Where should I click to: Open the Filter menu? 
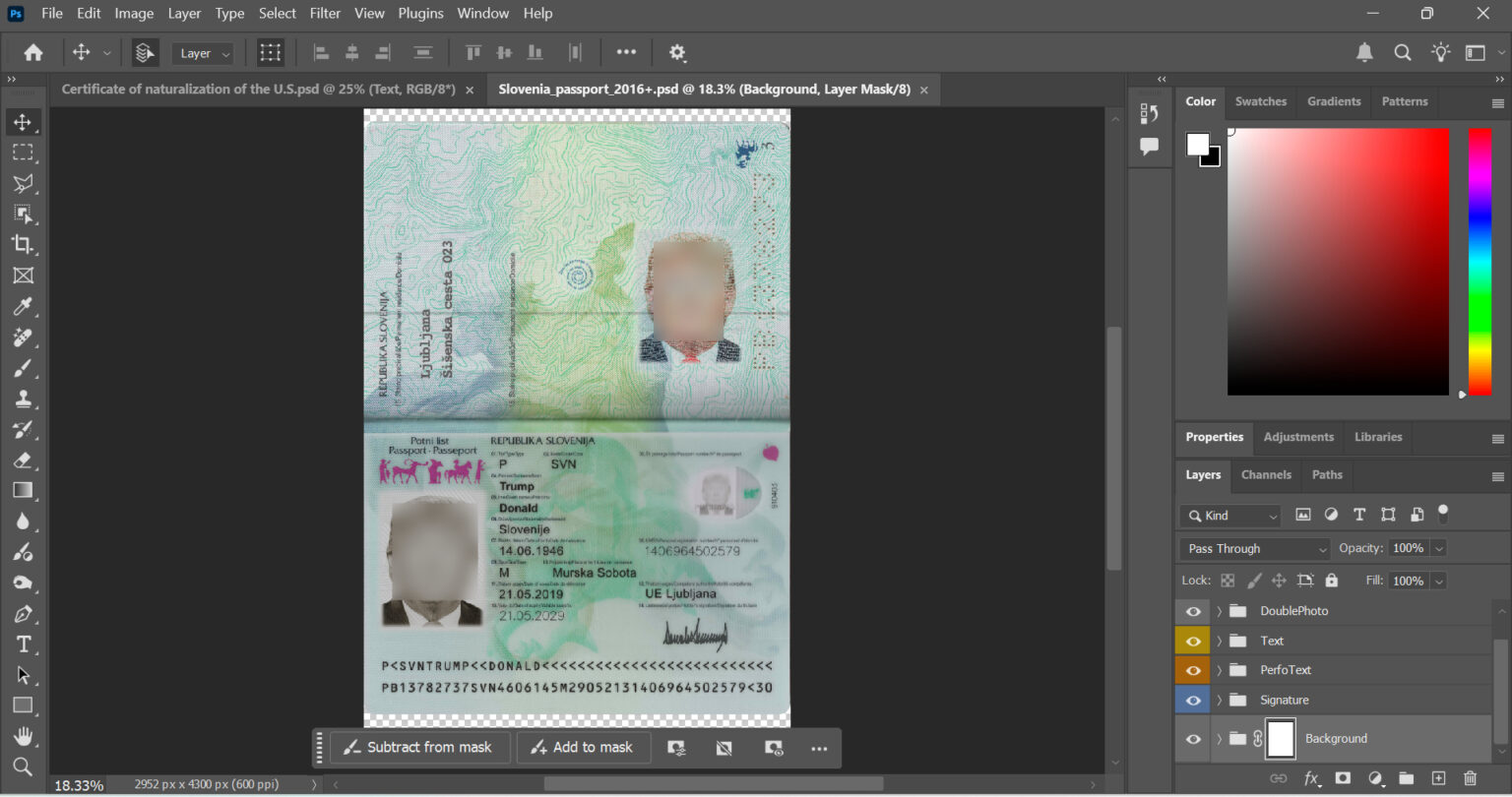[x=325, y=13]
